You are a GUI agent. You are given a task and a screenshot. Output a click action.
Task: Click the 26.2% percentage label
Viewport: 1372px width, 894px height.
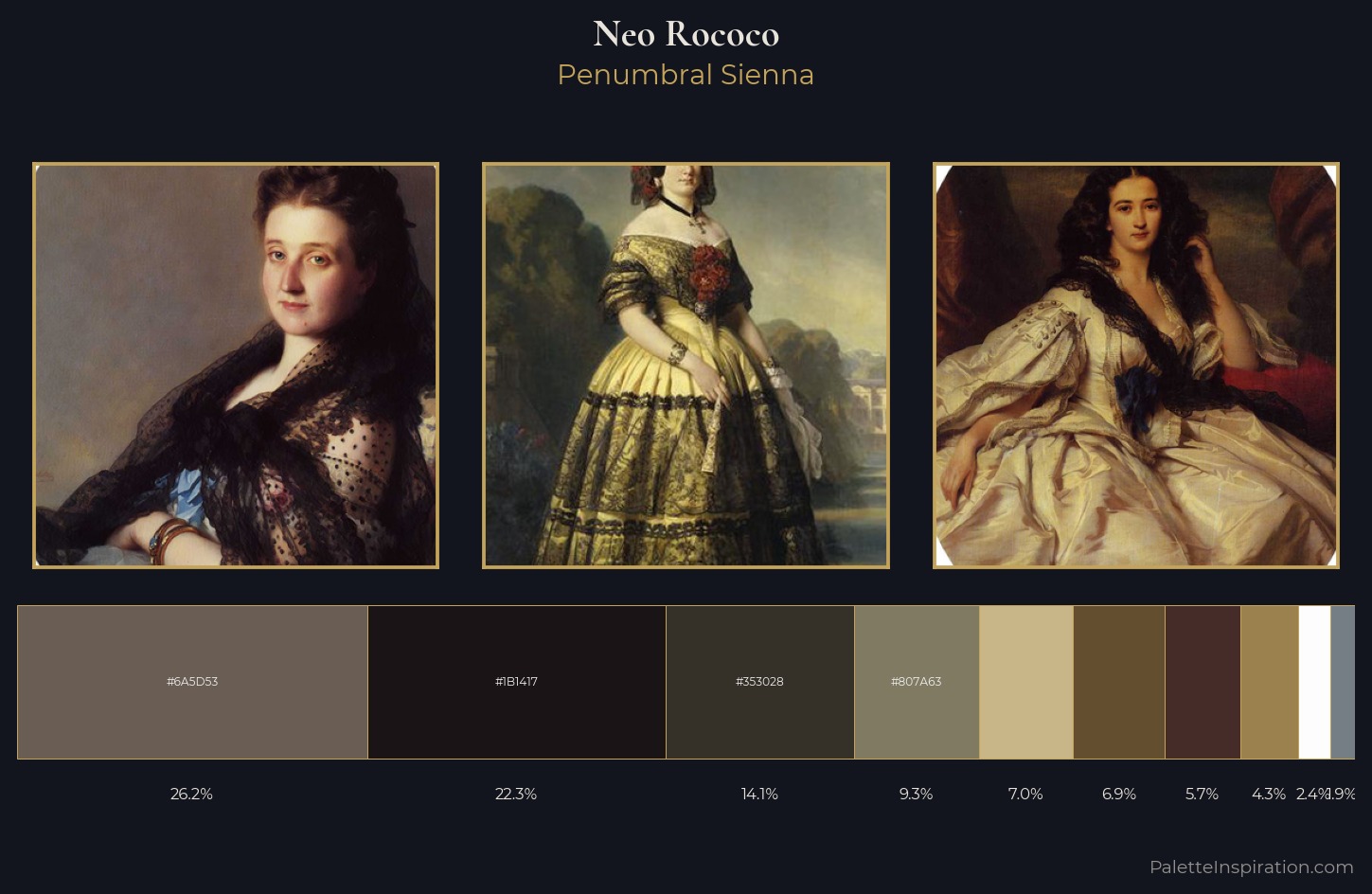(x=191, y=794)
